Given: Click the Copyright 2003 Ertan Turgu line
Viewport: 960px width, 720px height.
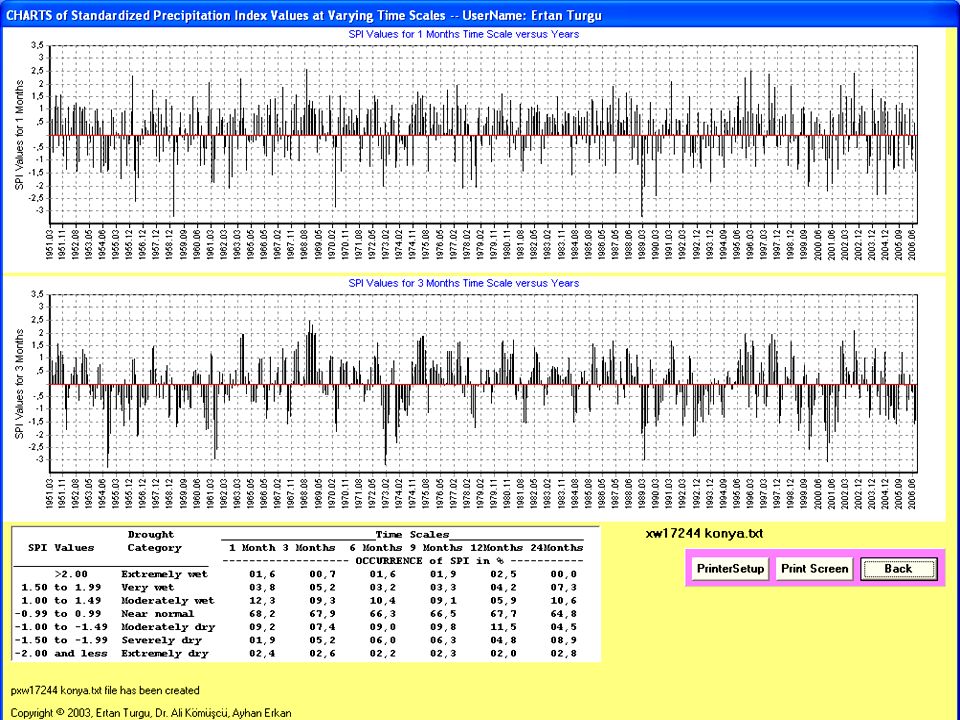Looking at the screenshot, I should pos(151,713).
